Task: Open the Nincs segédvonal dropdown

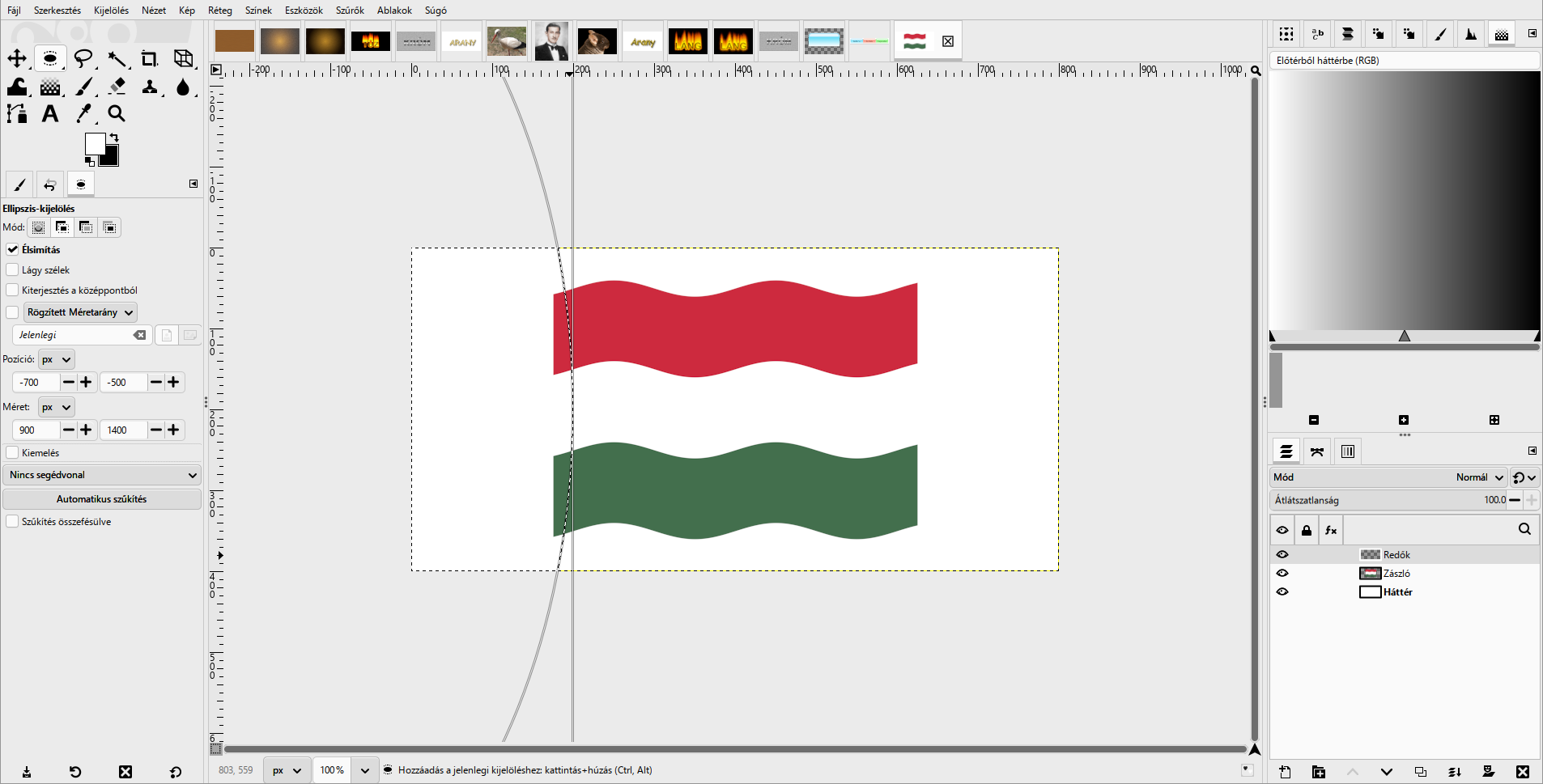Action: point(102,475)
